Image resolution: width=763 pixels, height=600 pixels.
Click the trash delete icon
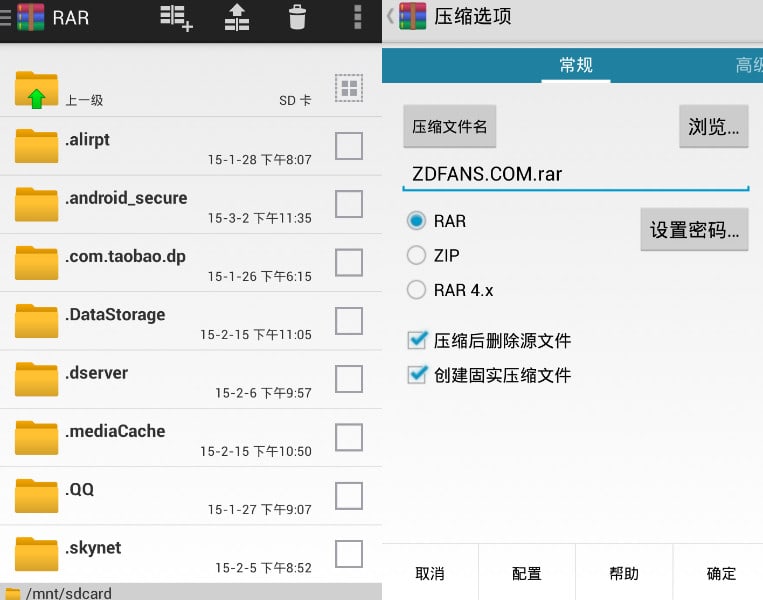(x=297, y=18)
